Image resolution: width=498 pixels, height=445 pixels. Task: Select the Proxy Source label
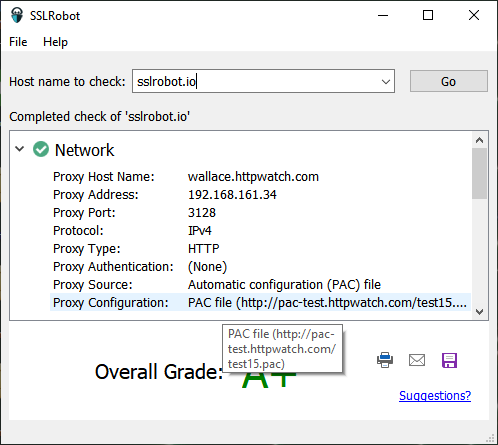click(93, 285)
